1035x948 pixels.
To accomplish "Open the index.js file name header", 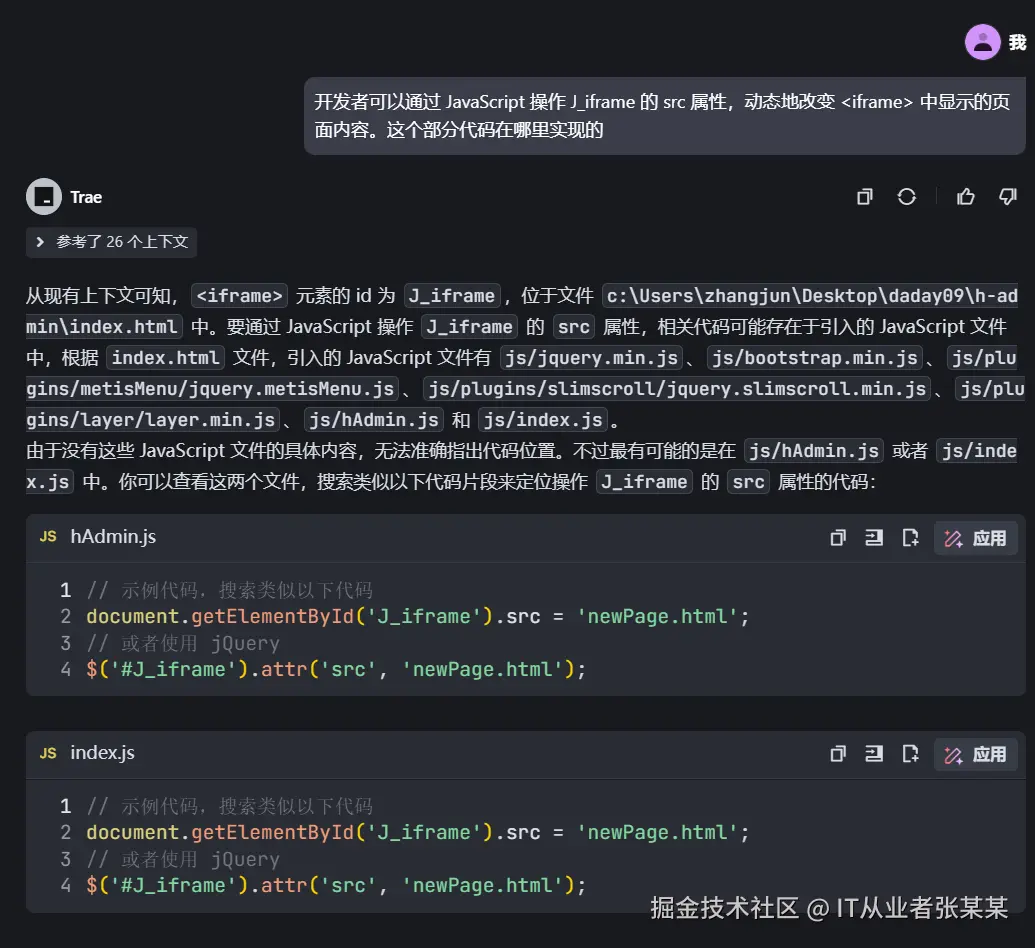I will (102, 753).
